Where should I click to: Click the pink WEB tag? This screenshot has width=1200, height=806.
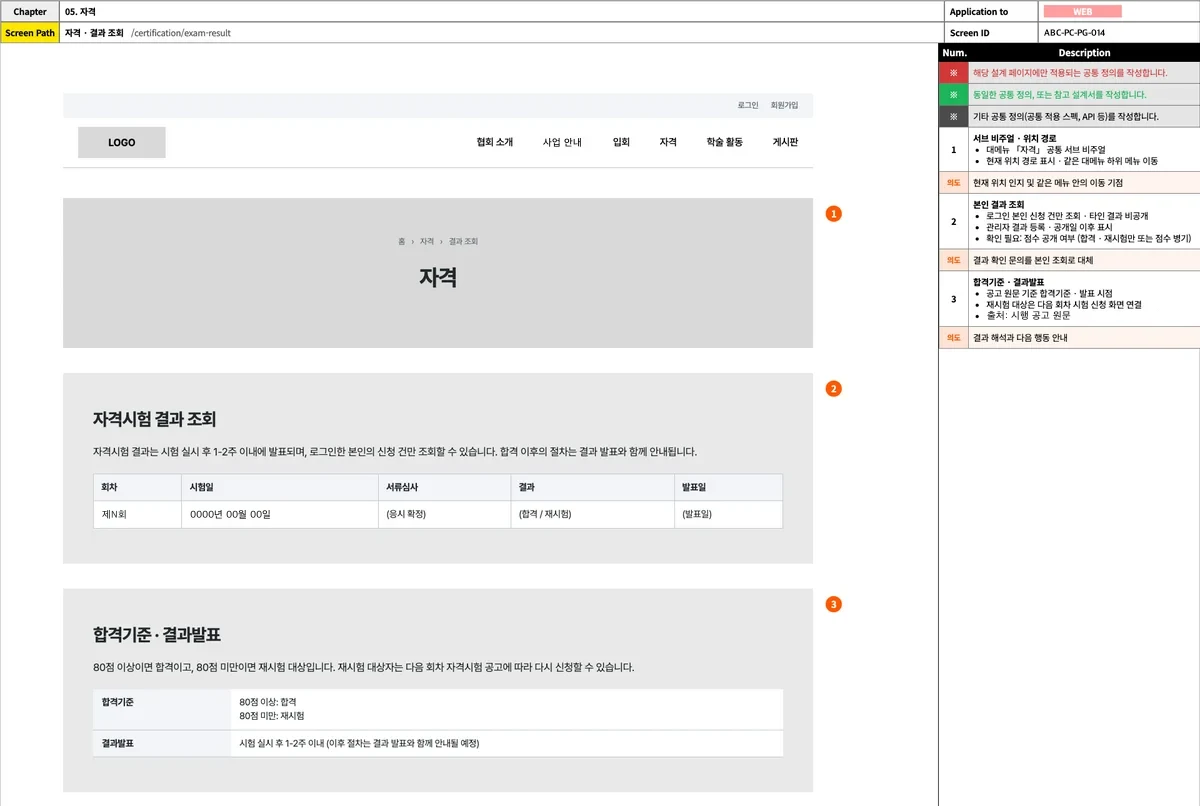tap(1082, 12)
